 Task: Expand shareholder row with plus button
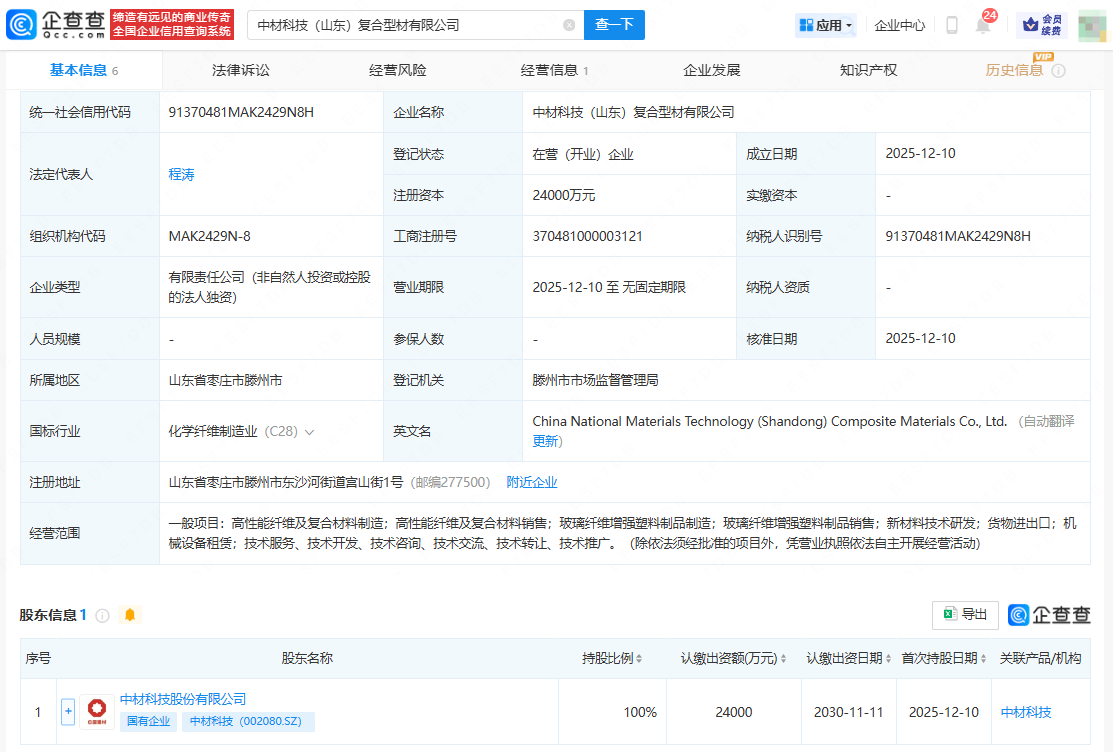click(68, 713)
